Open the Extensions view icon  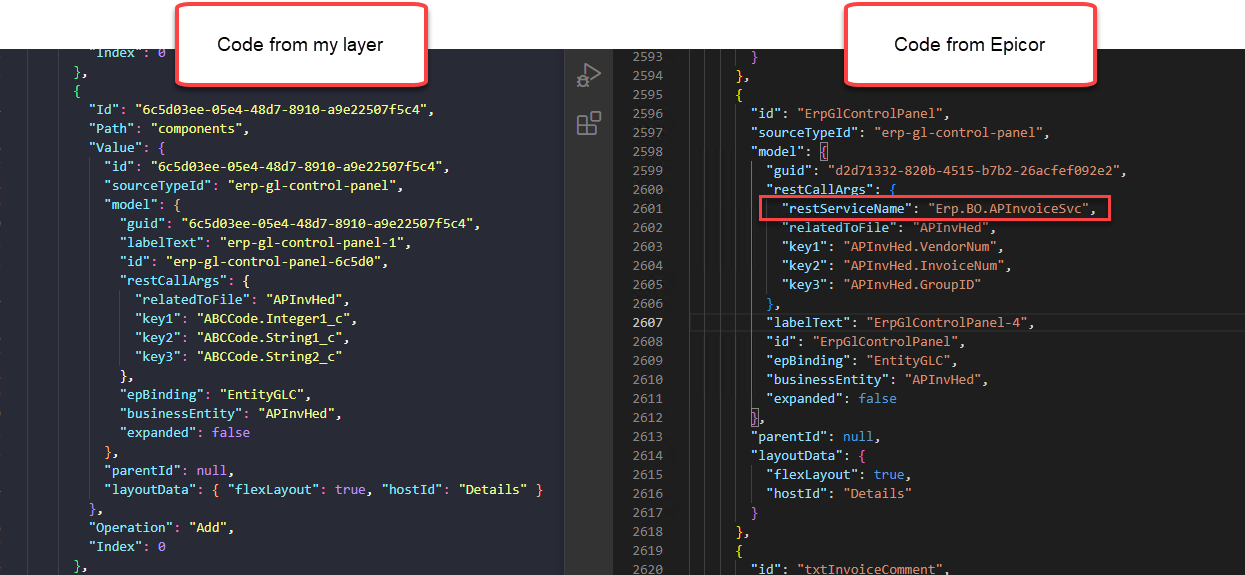click(x=589, y=123)
